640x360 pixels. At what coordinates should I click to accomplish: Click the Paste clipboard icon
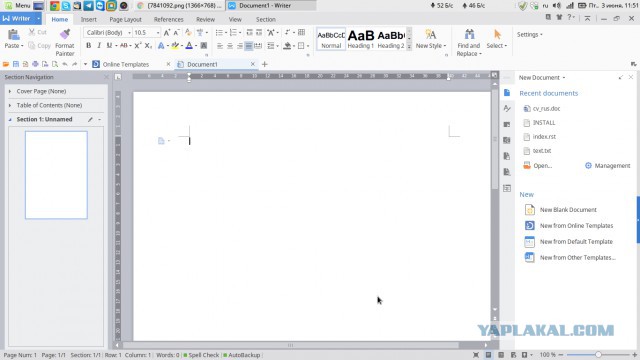coord(13,35)
